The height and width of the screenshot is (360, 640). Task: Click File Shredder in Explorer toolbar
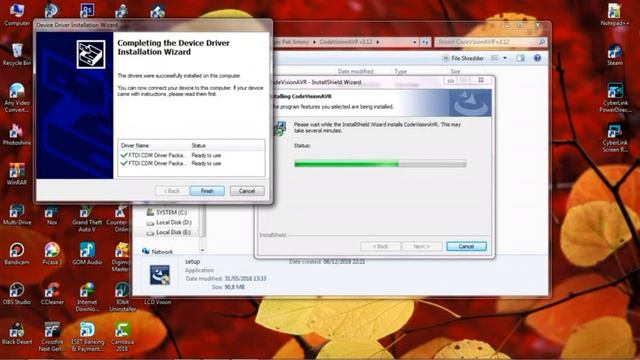point(463,58)
